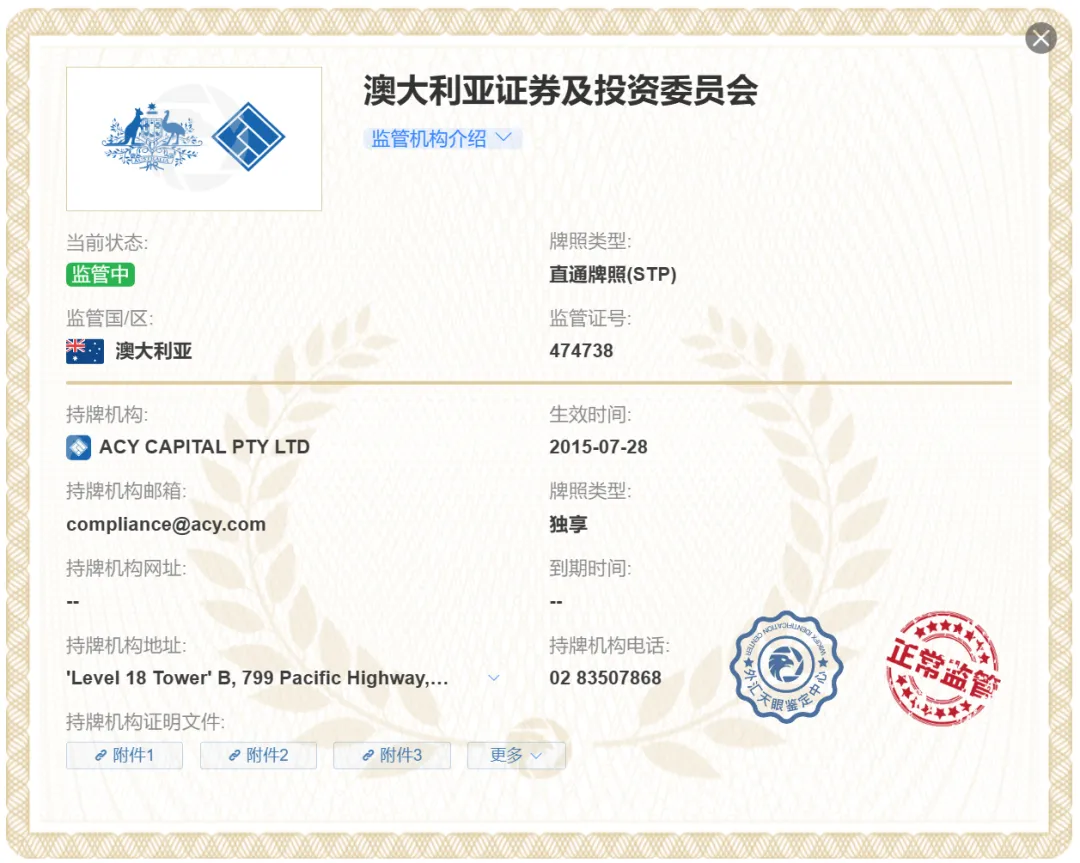The height and width of the screenshot is (863, 1080).
Task: Click the ACY Capital company logo icon
Action: coord(79,448)
